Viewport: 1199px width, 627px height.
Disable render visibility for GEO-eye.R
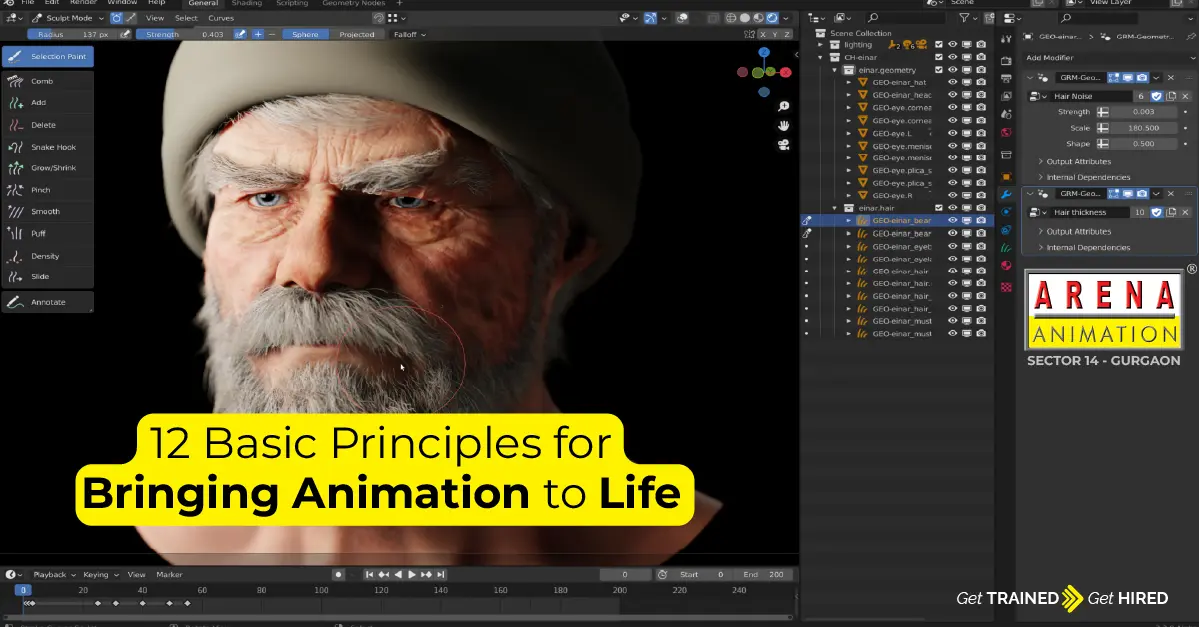pos(980,196)
